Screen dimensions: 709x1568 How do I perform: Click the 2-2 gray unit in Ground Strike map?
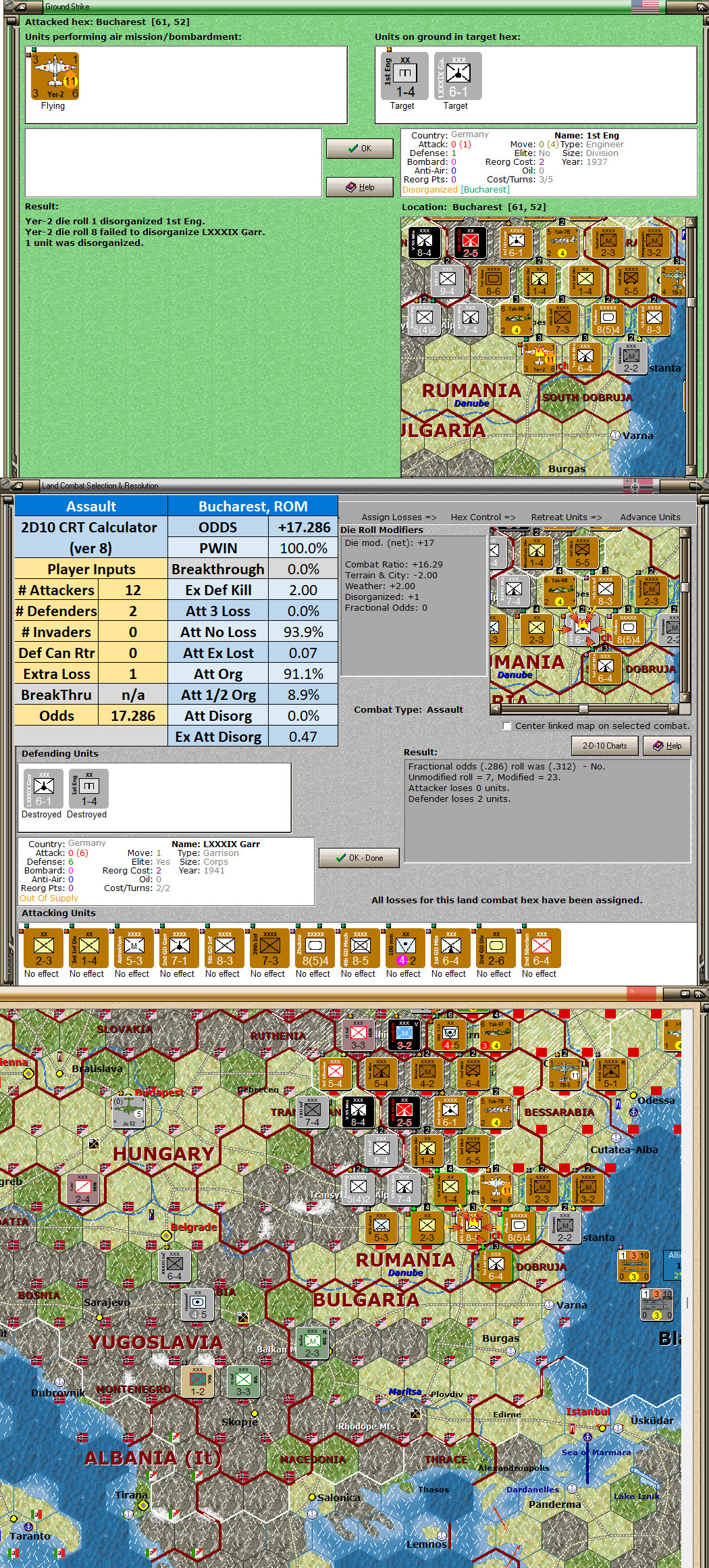631,359
